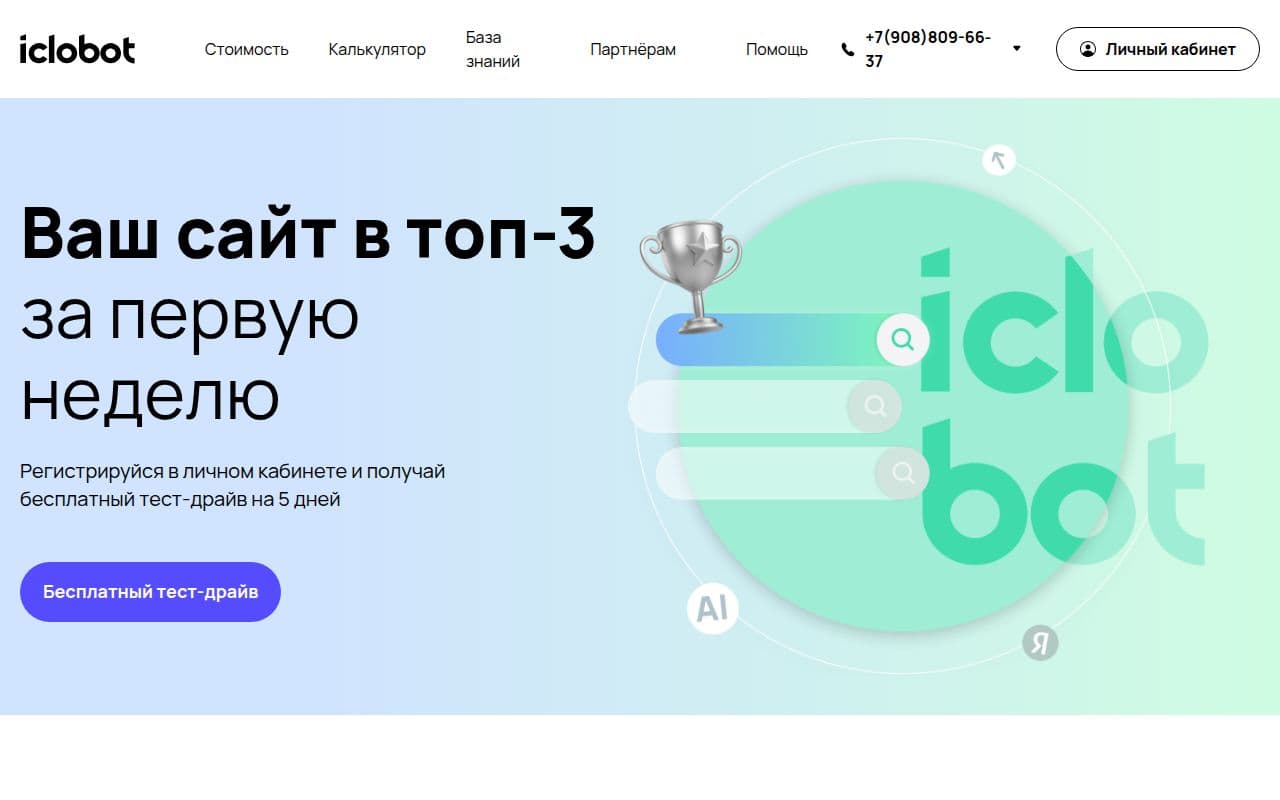
Task: Open the Партнёрам menu item
Action: click(633, 49)
